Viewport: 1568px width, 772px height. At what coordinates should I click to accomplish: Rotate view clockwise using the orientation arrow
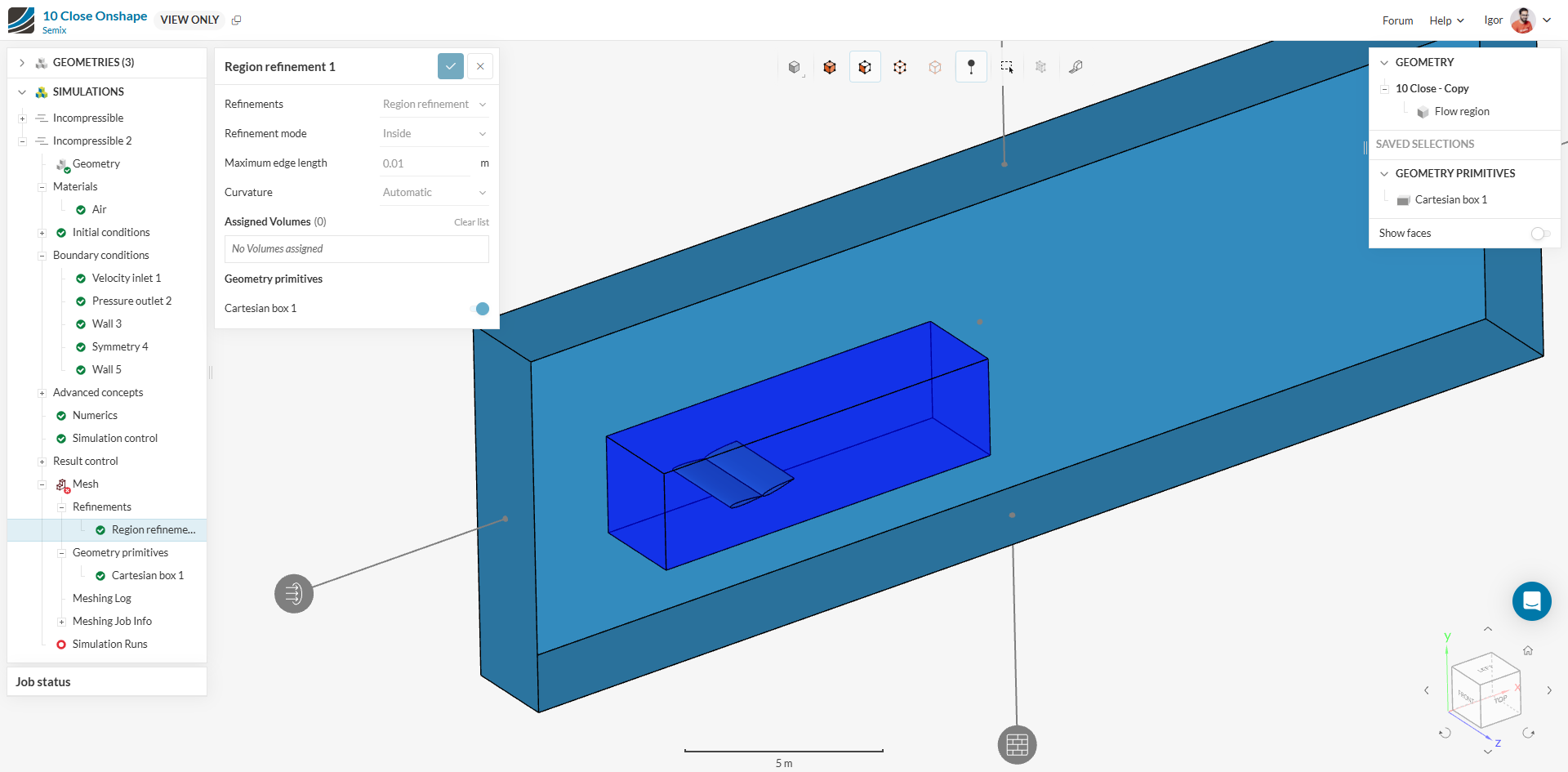[x=1528, y=733]
